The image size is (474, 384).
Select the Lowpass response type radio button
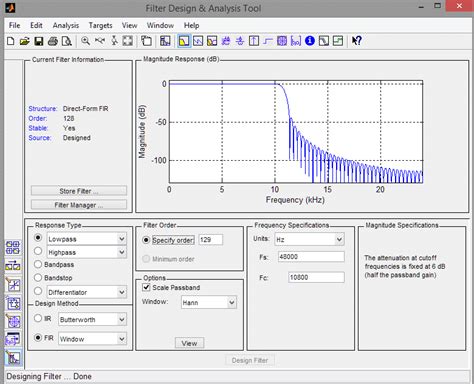pos(38,238)
